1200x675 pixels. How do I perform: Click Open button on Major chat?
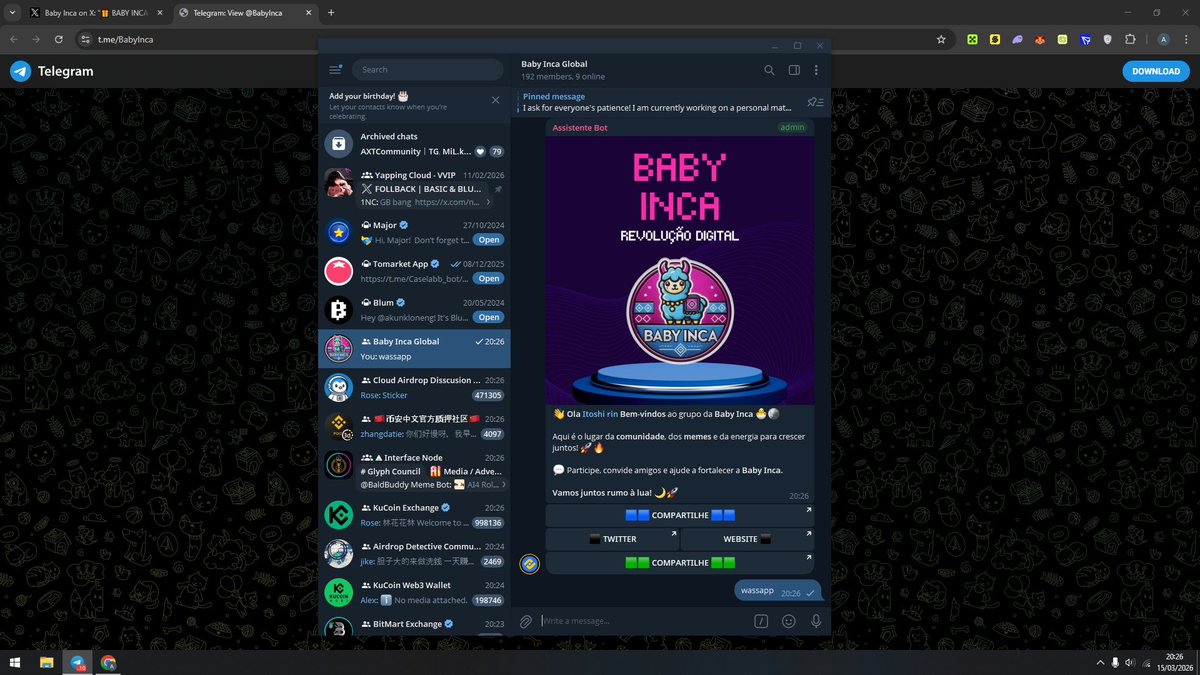(488, 240)
